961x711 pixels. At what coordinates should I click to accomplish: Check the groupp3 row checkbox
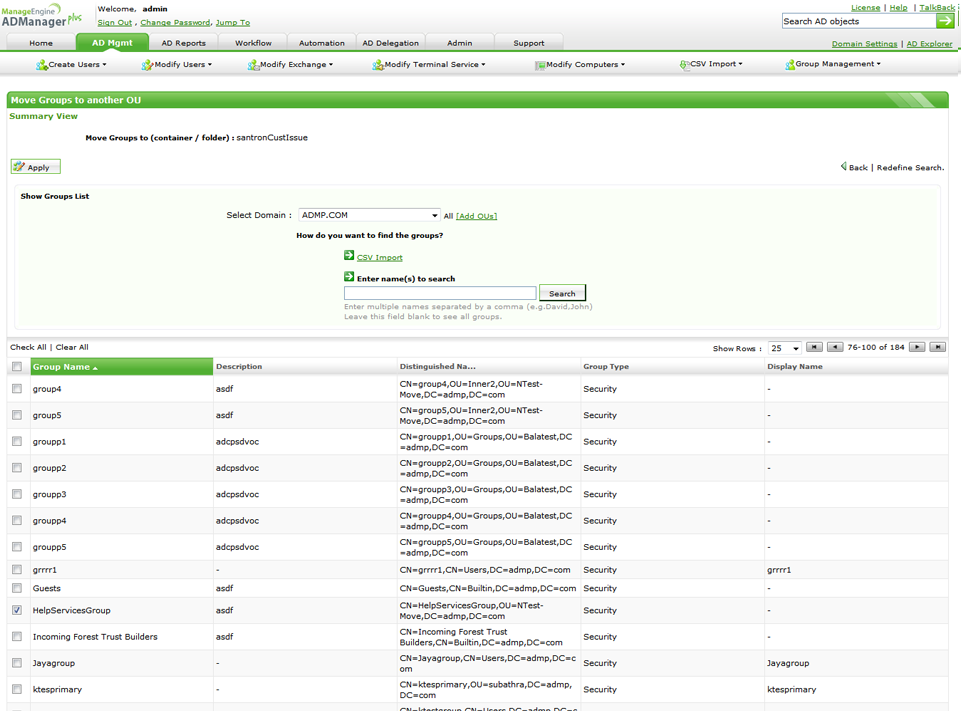[17, 494]
